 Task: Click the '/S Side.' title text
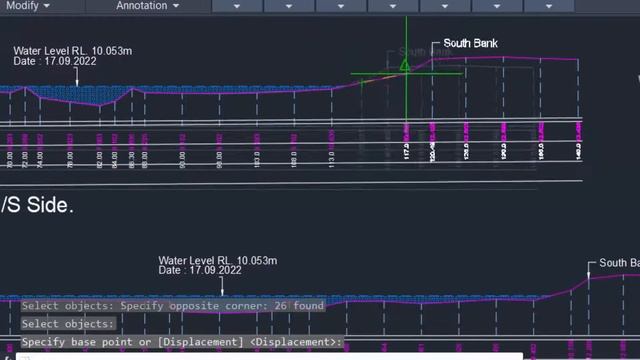coord(37,205)
